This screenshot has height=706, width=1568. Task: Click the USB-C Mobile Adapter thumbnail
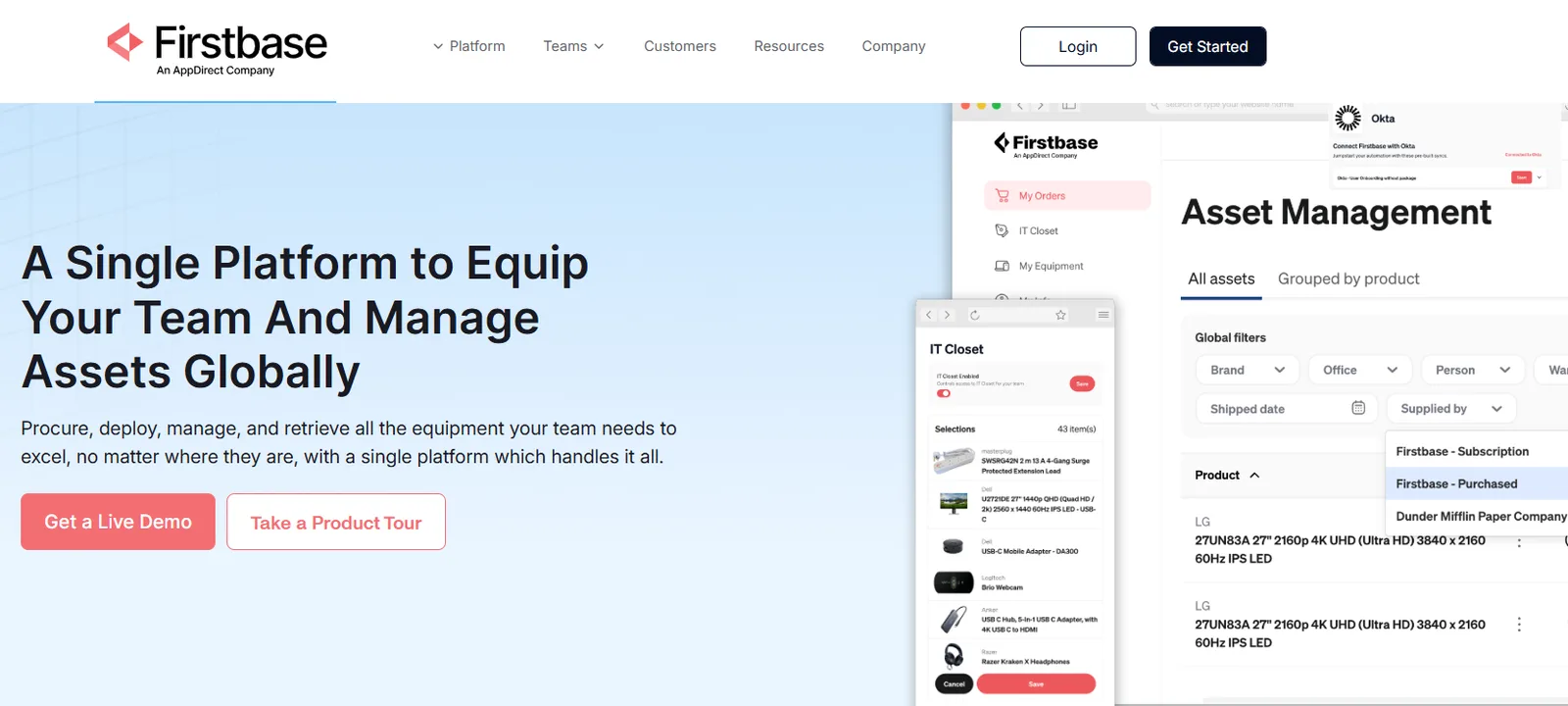click(954, 546)
